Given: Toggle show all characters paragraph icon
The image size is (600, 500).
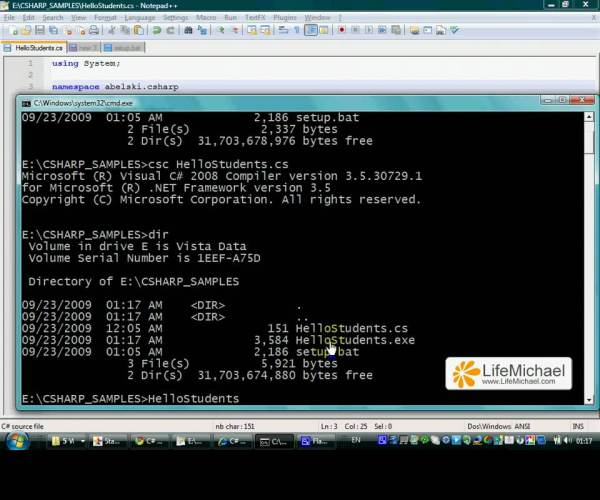Looking at the screenshot, I should point(297,30).
